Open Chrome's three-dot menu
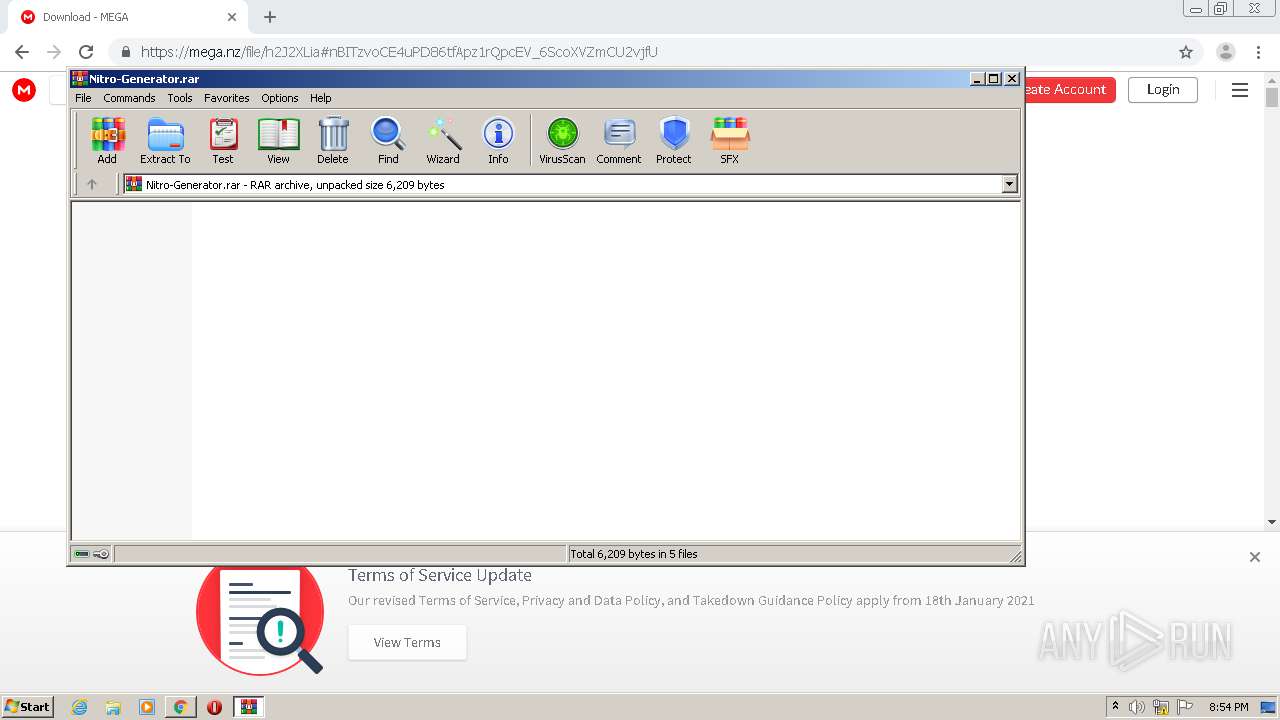1280x720 pixels. (x=1259, y=52)
